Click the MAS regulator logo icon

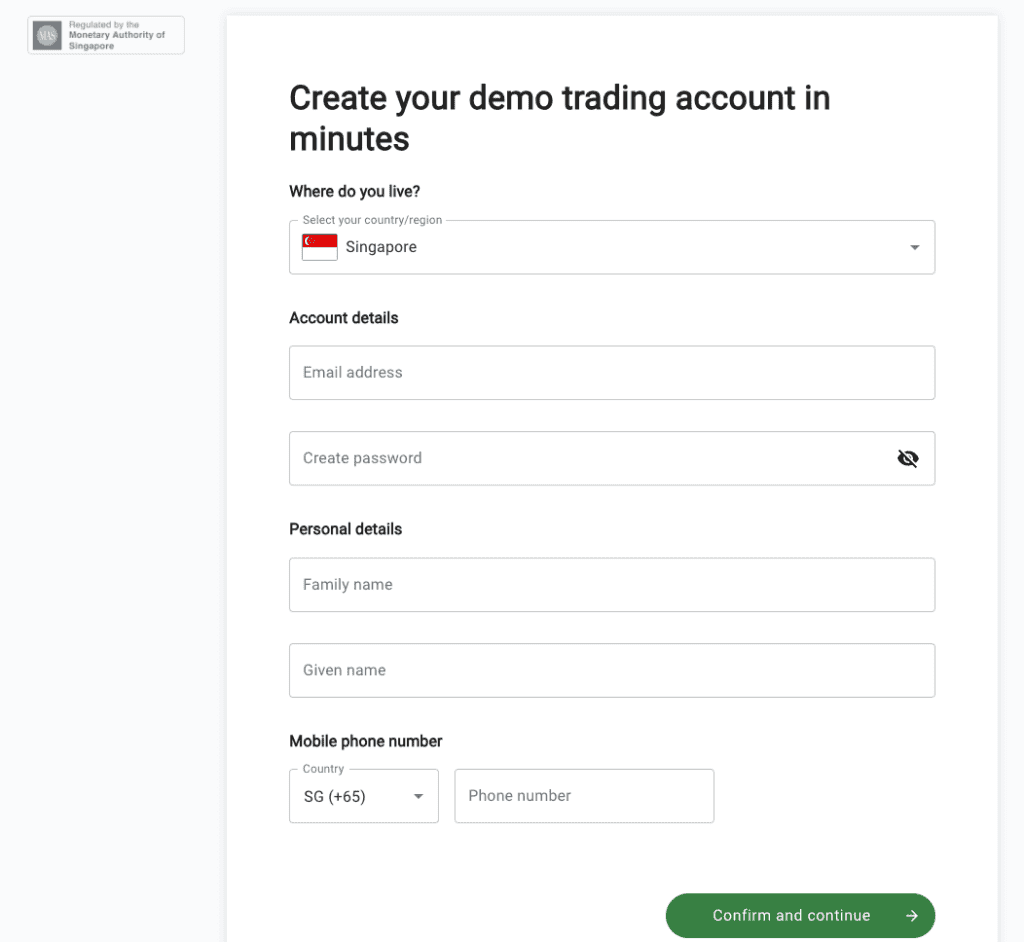pyautogui.click(x=47, y=35)
